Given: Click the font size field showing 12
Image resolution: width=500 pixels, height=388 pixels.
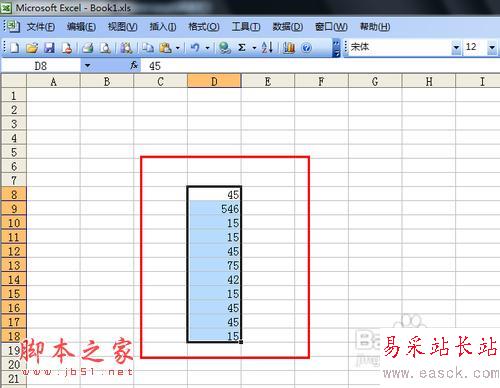Looking at the screenshot, I should pyautogui.click(x=474, y=48).
